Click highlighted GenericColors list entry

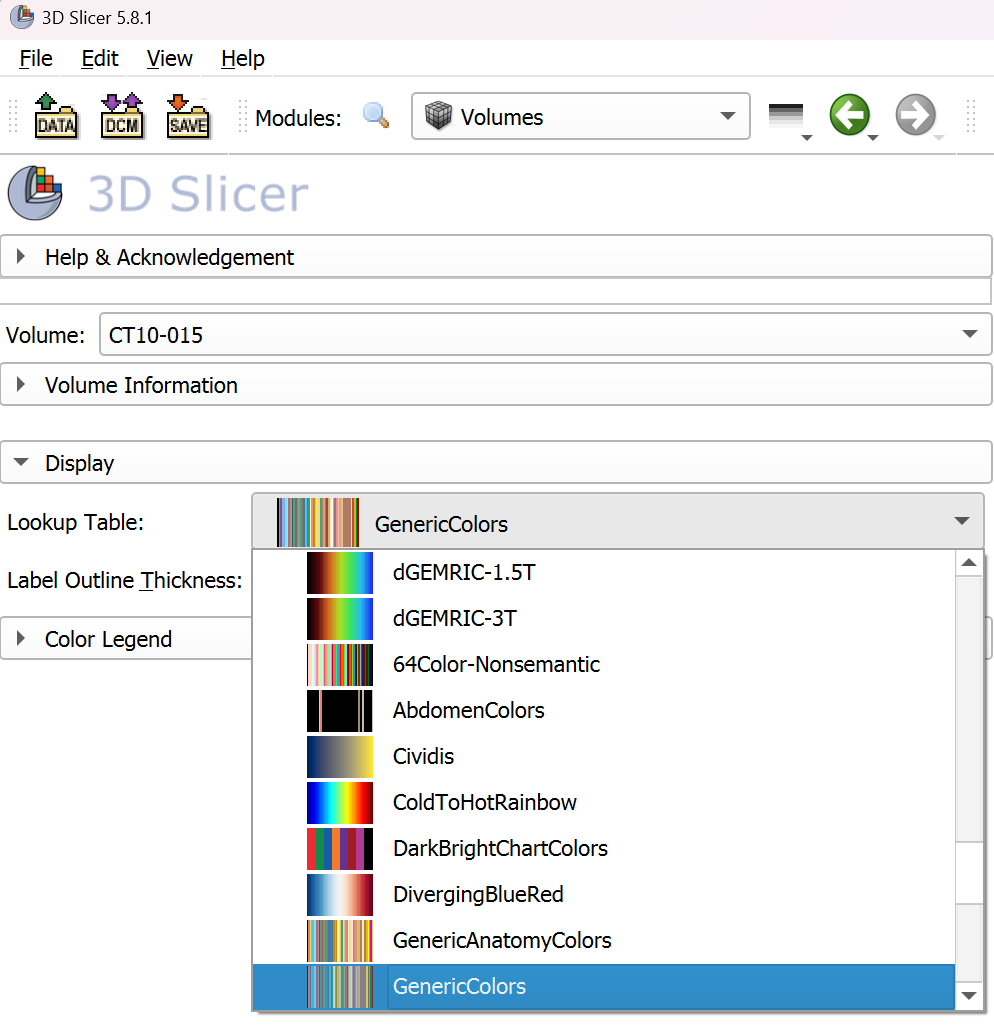tap(604, 986)
